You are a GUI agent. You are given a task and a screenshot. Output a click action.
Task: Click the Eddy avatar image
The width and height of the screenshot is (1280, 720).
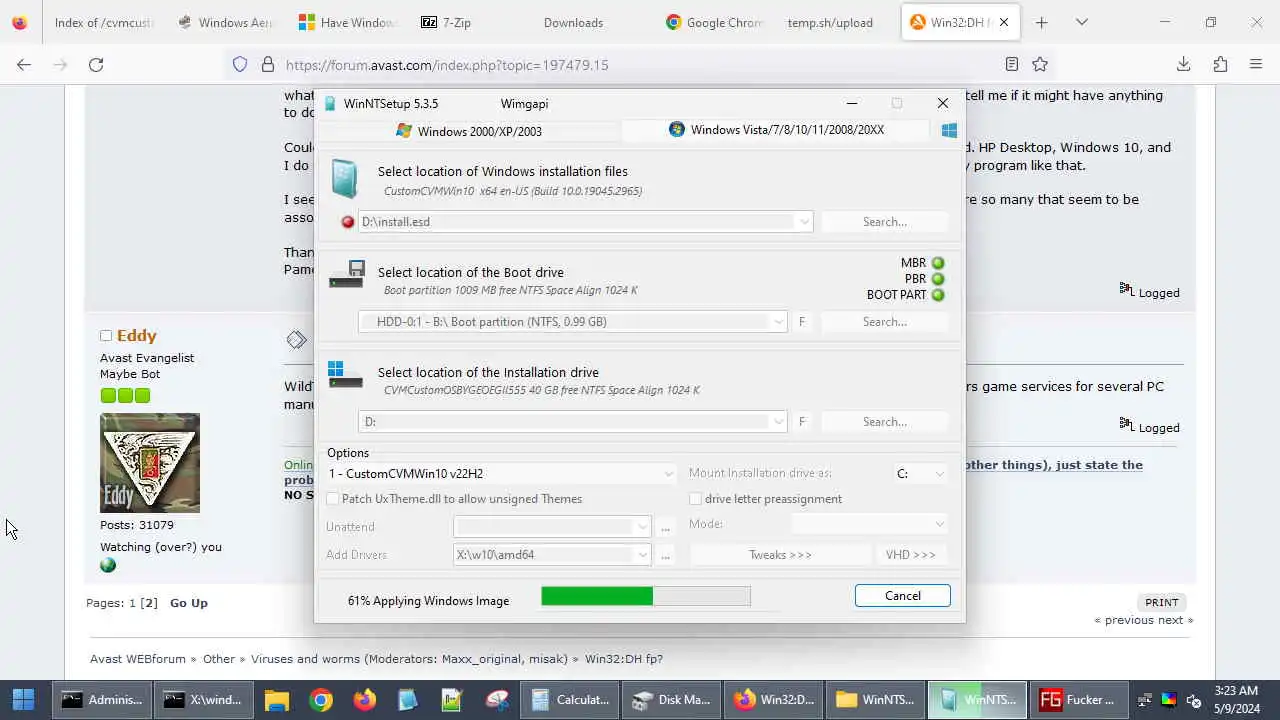150,463
